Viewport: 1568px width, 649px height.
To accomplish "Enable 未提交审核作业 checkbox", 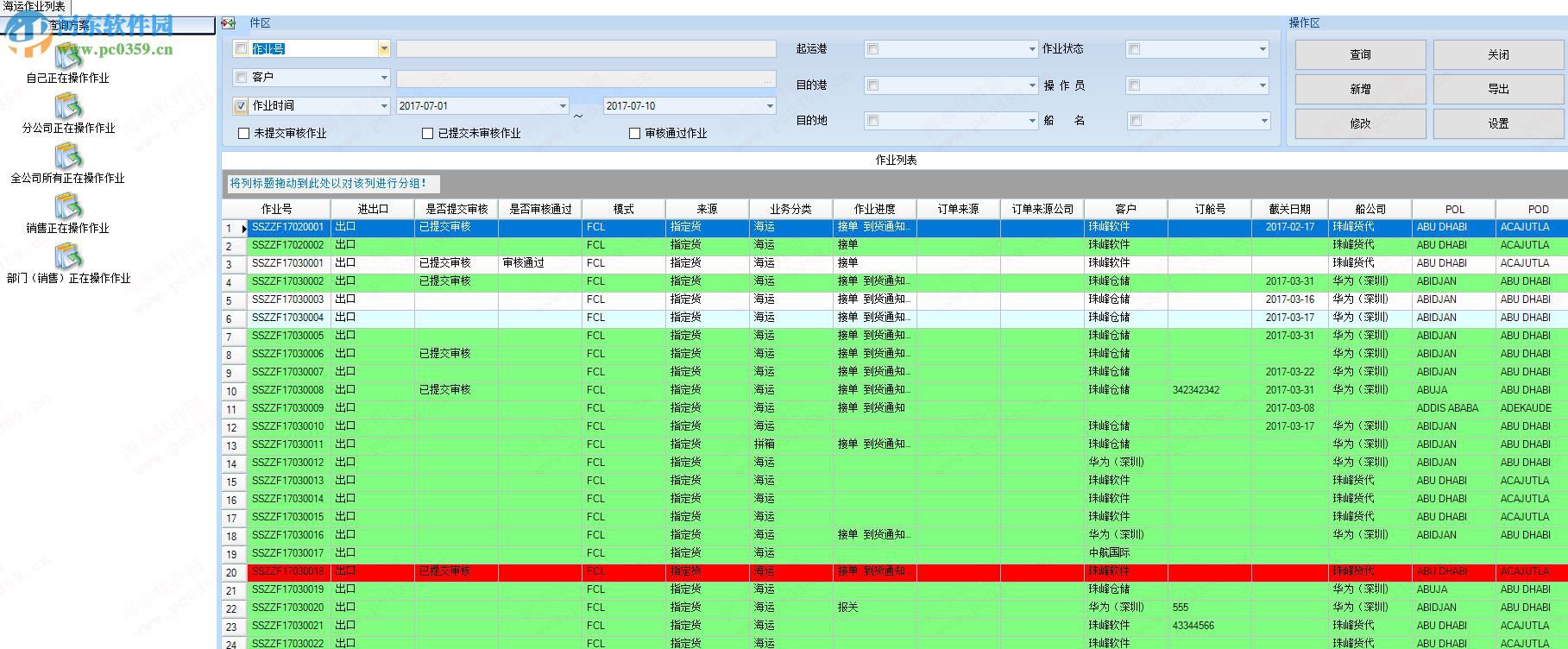I will click(x=243, y=134).
